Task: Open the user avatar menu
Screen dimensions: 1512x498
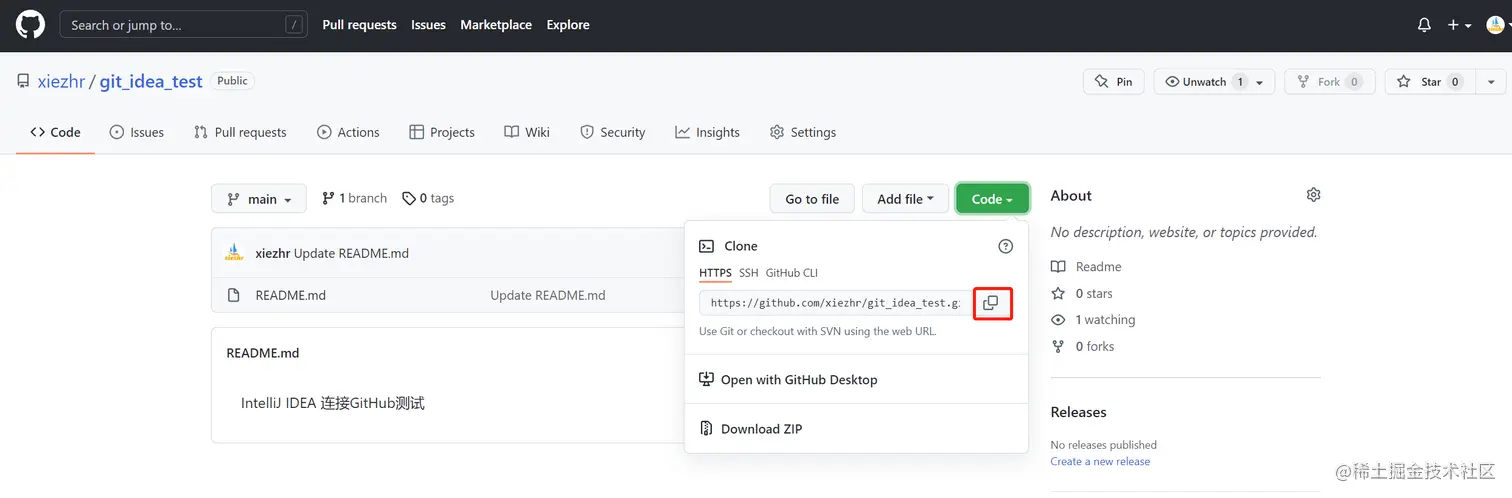Action: tap(1494, 25)
